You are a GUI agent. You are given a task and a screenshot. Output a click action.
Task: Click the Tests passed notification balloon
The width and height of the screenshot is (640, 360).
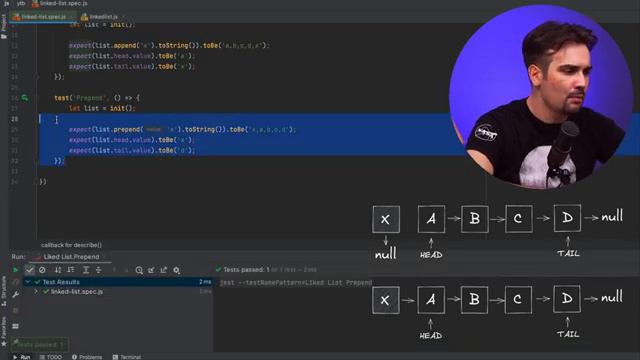pos(40,344)
